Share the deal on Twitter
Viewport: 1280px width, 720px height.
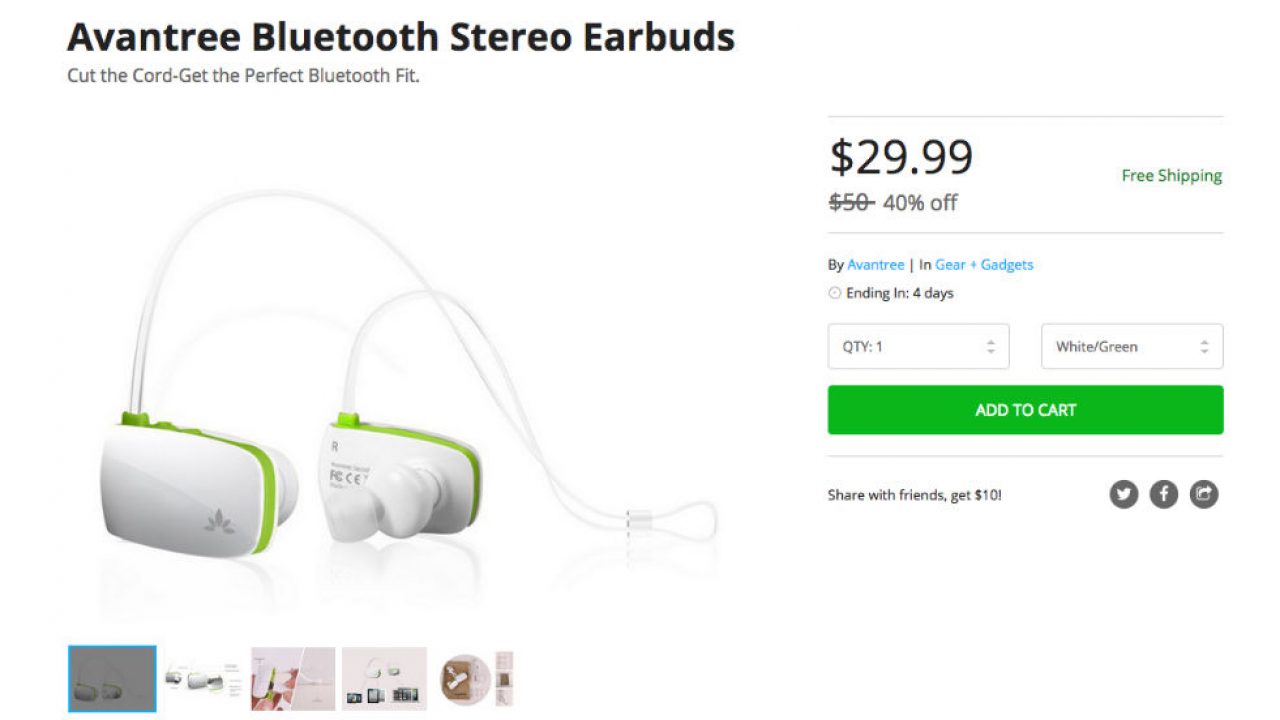click(1124, 494)
